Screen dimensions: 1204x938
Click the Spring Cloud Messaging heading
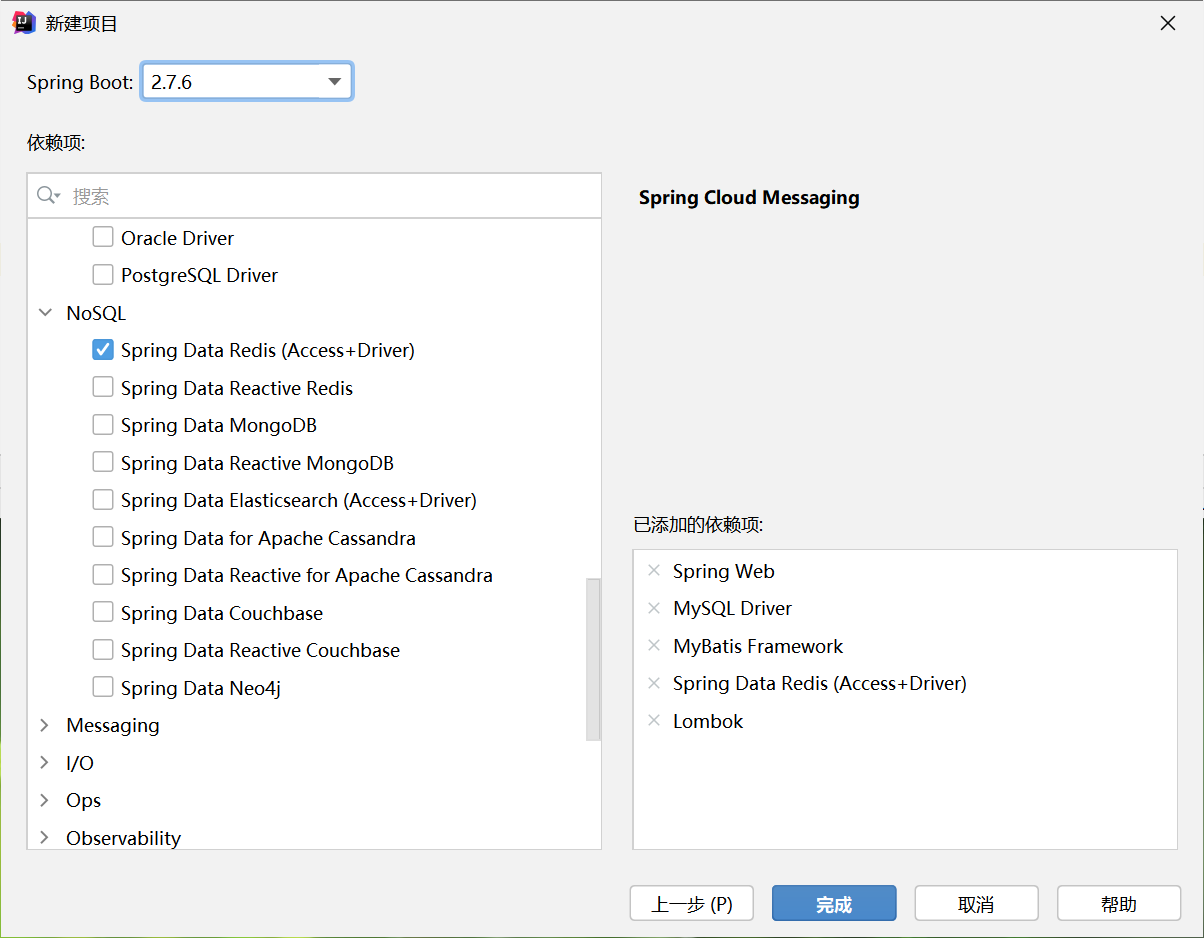click(749, 197)
